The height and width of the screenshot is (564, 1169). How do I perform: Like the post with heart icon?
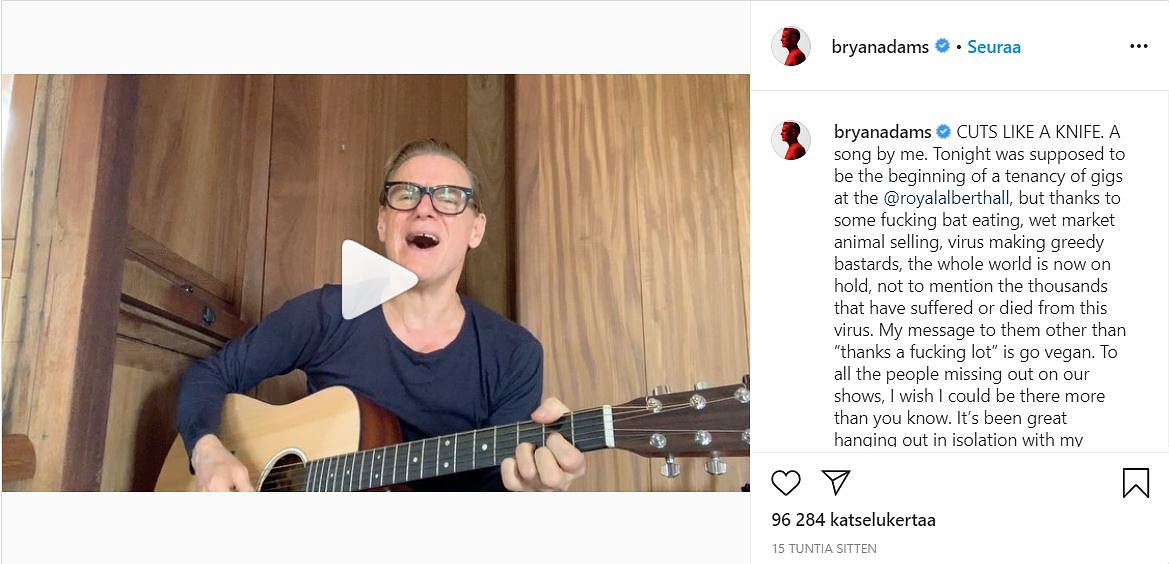786,483
